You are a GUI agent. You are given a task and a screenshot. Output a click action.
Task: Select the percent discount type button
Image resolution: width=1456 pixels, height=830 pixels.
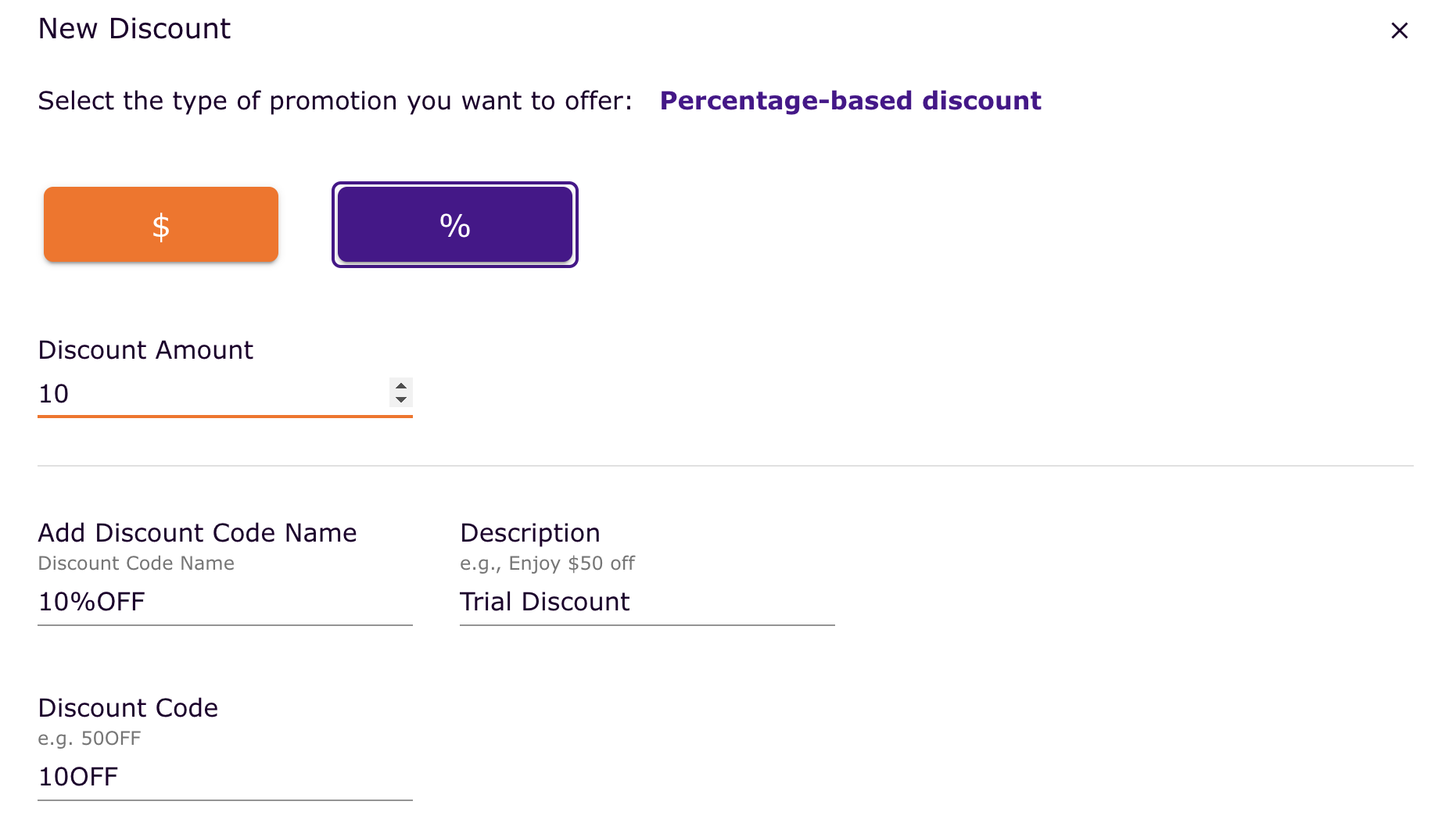(454, 224)
